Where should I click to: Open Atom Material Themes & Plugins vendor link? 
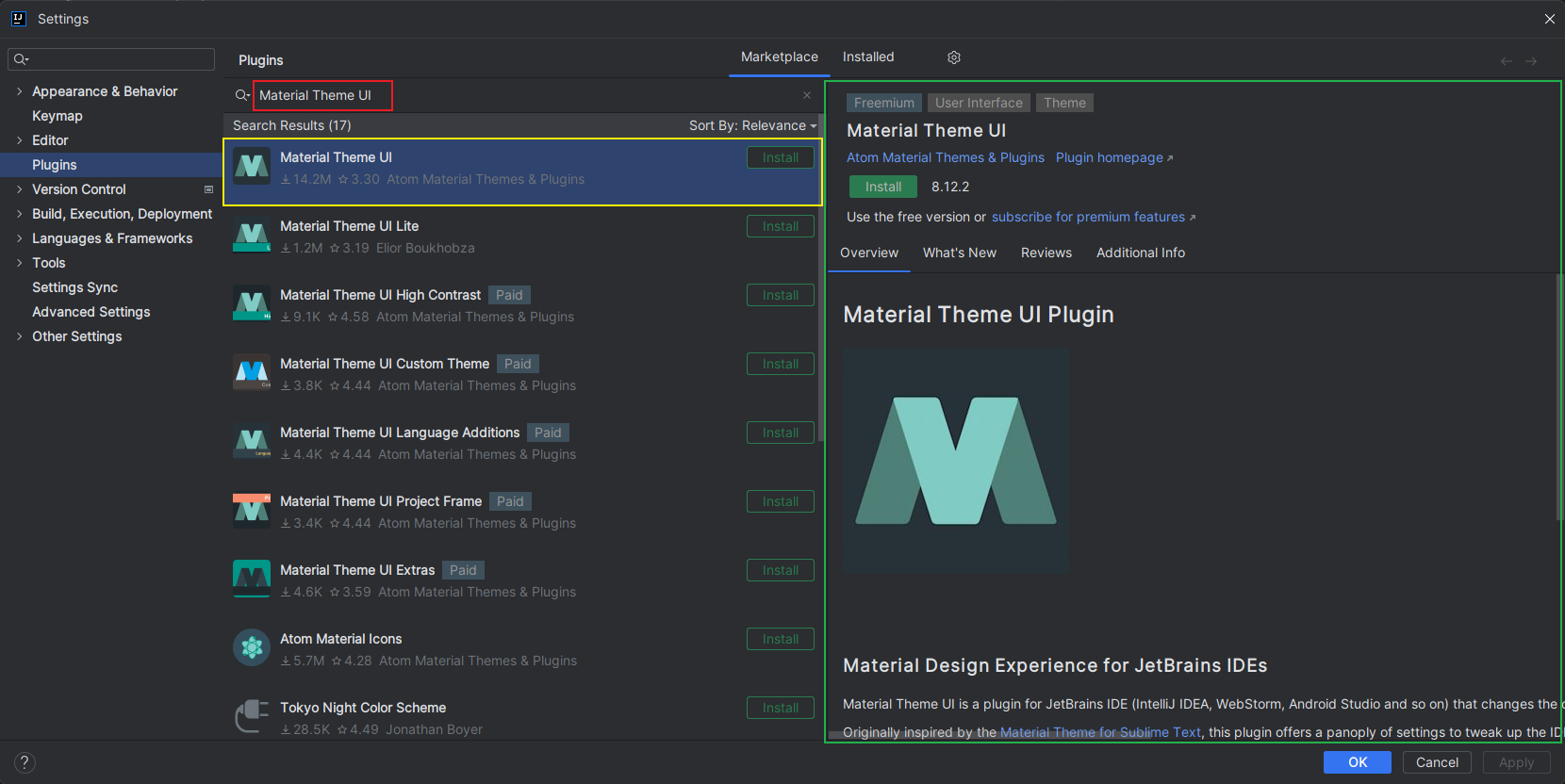pos(946,157)
